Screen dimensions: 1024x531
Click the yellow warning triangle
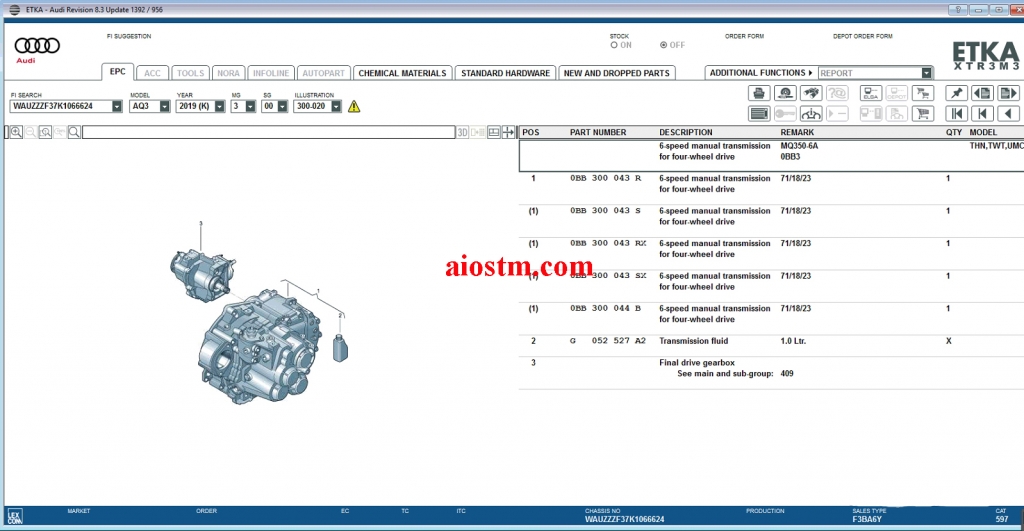click(354, 106)
